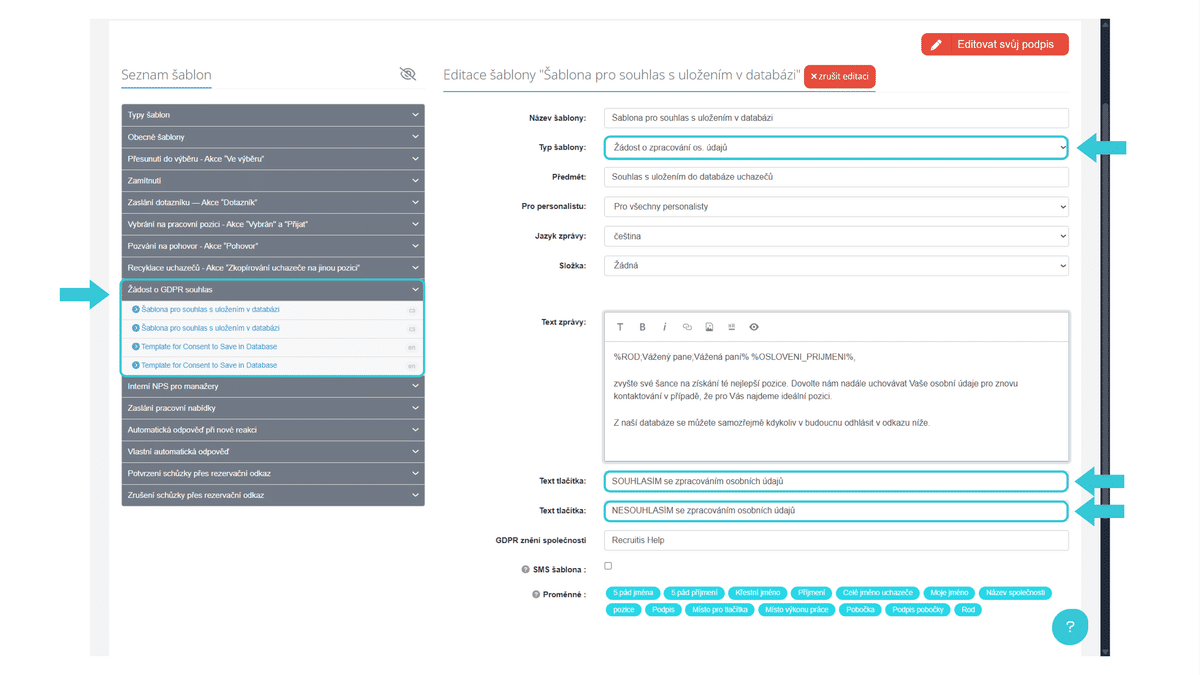Open the Pro personalistu dropdown
Viewport: 1200px width, 675px height.
tap(836, 206)
